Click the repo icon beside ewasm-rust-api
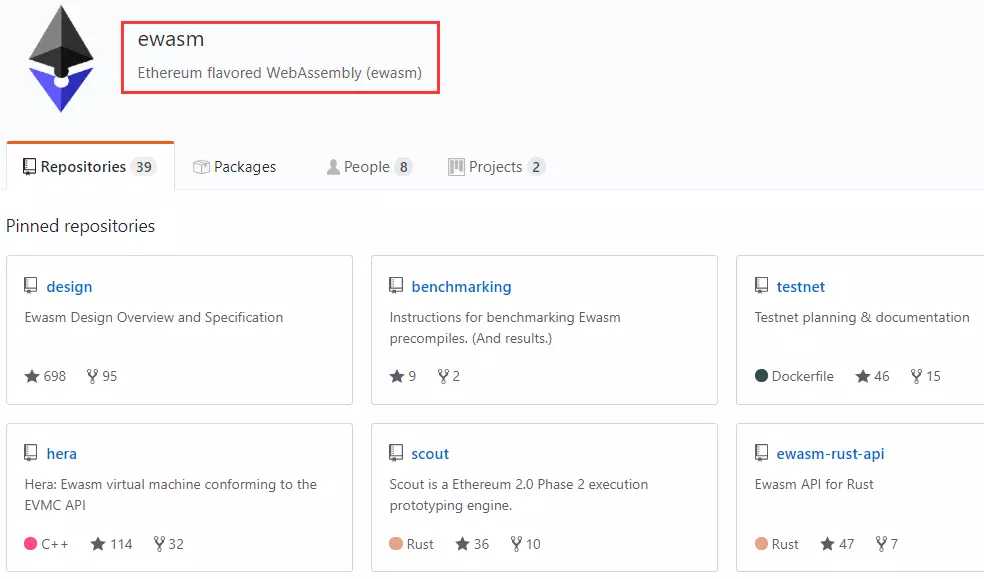 [x=761, y=452]
